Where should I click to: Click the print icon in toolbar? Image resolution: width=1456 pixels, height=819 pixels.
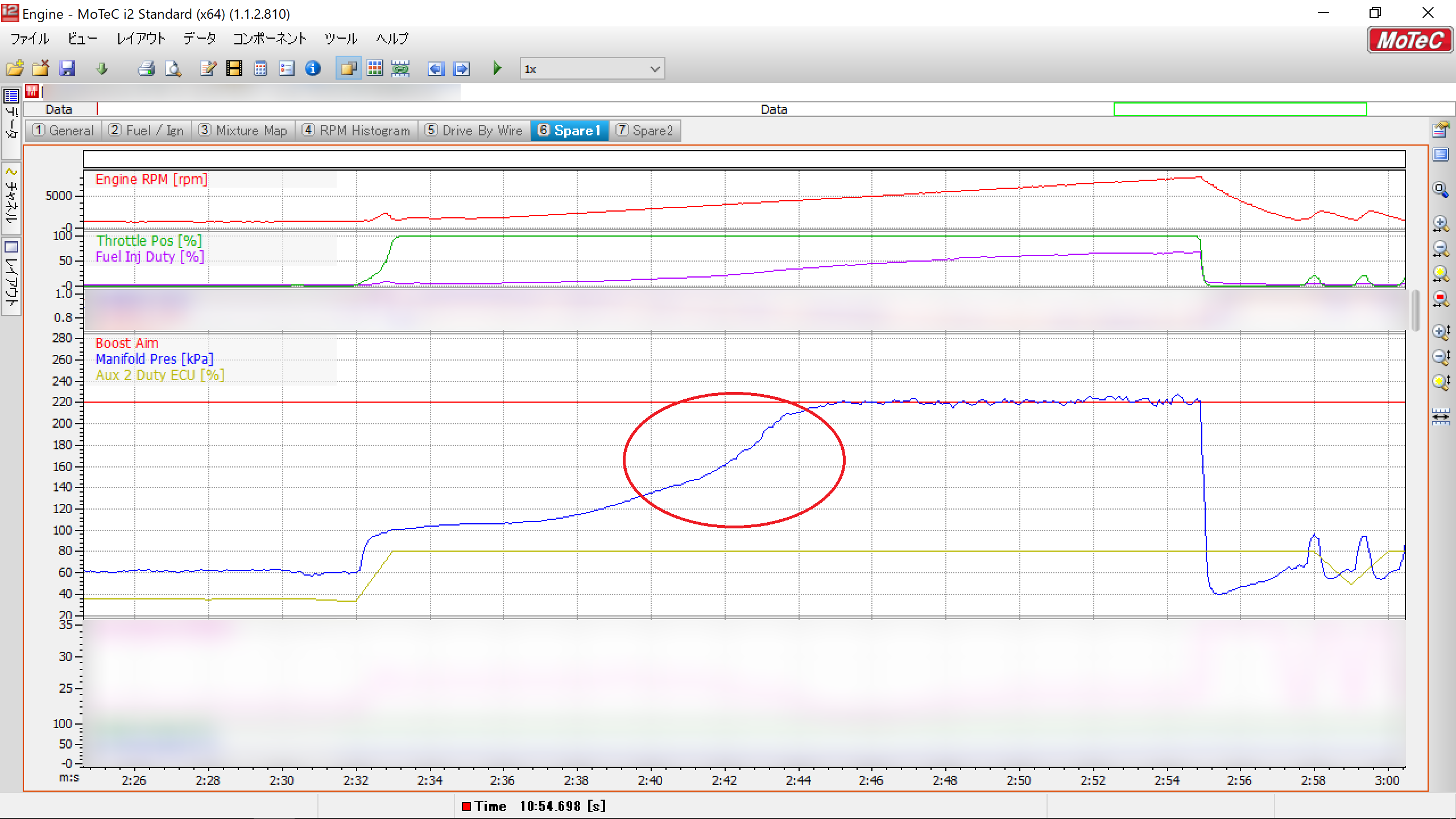point(146,69)
